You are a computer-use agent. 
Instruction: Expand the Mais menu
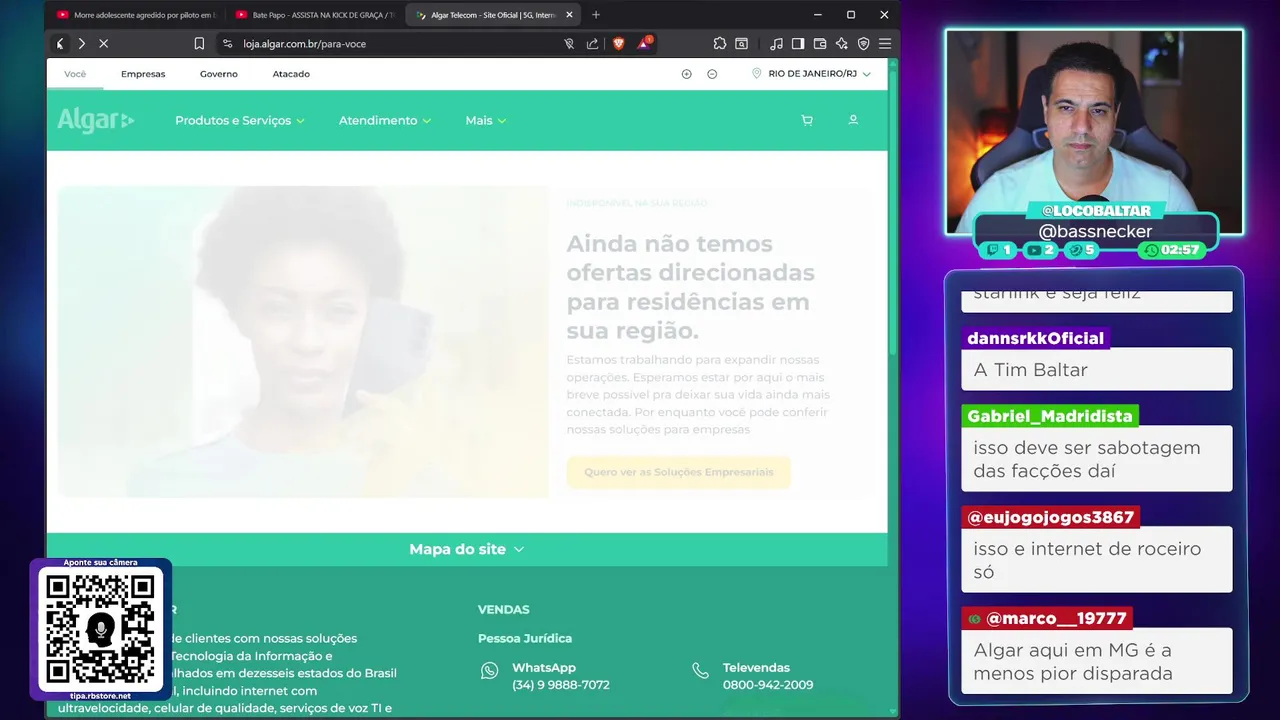pos(486,120)
